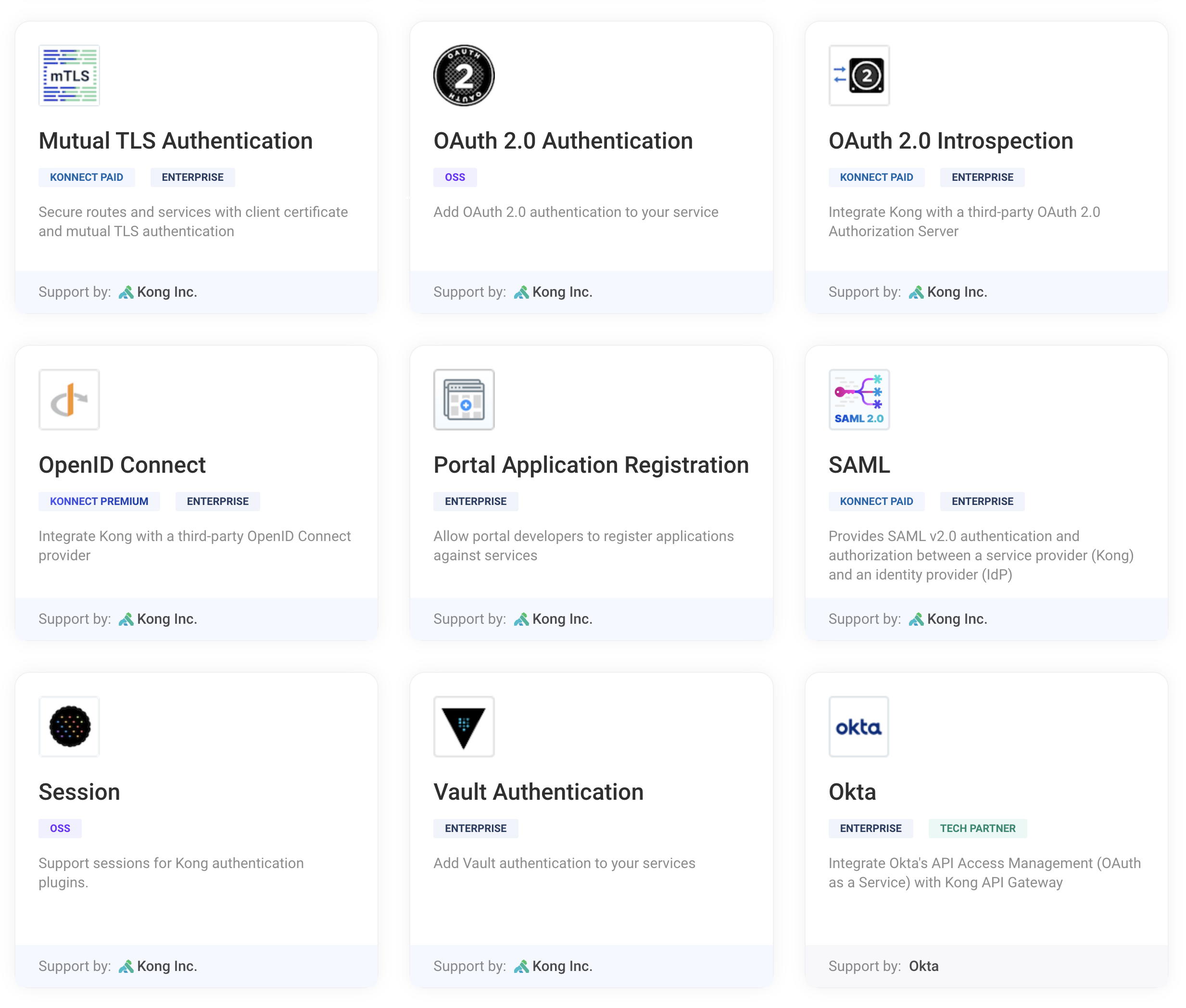Viewport: 1186px width, 1008px height.
Task: Click Kong logo in SAML card footer
Action: click(x=916, y=619)
